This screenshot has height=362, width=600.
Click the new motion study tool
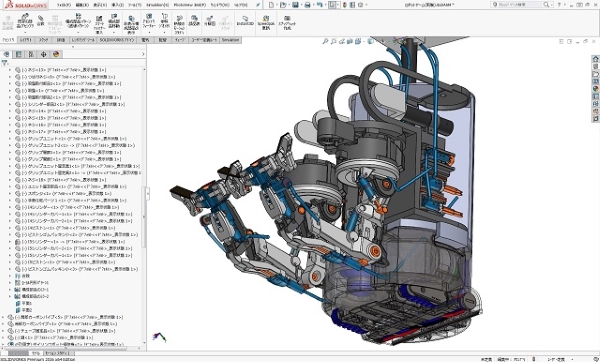pyautogui.click(x=179, y=24)
